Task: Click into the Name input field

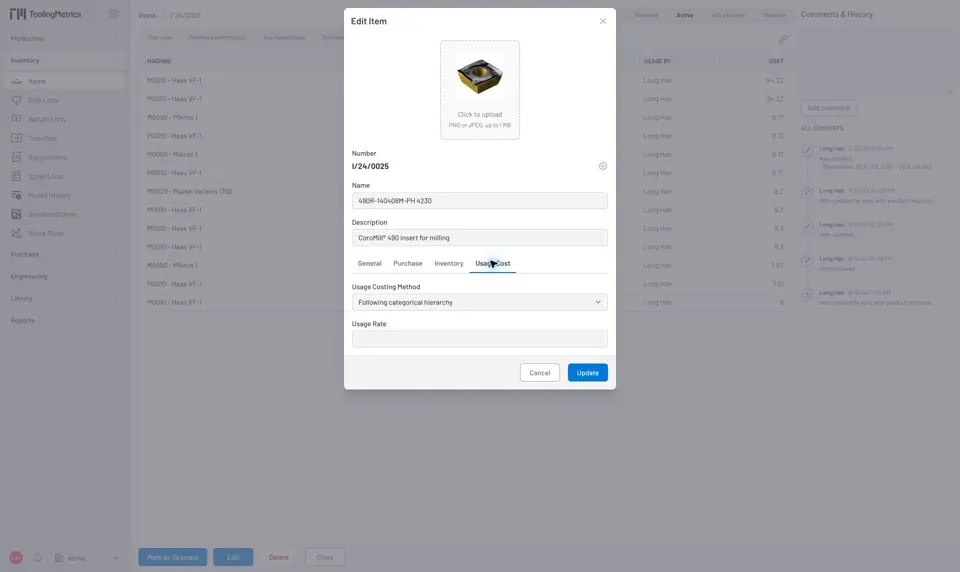Action: (479, 201)
